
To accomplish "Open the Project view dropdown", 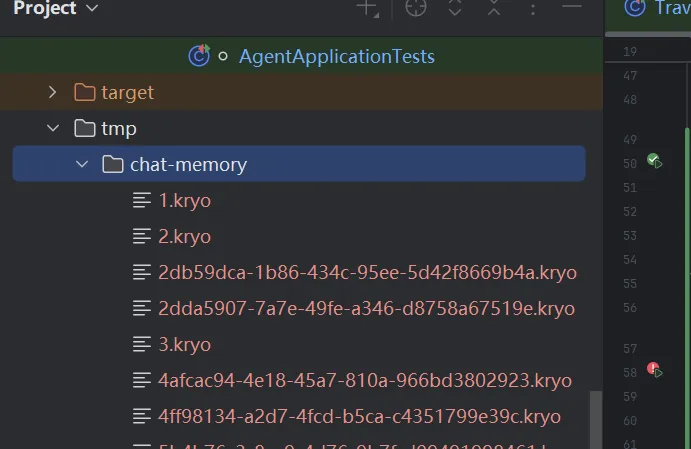I will [56, 8].
